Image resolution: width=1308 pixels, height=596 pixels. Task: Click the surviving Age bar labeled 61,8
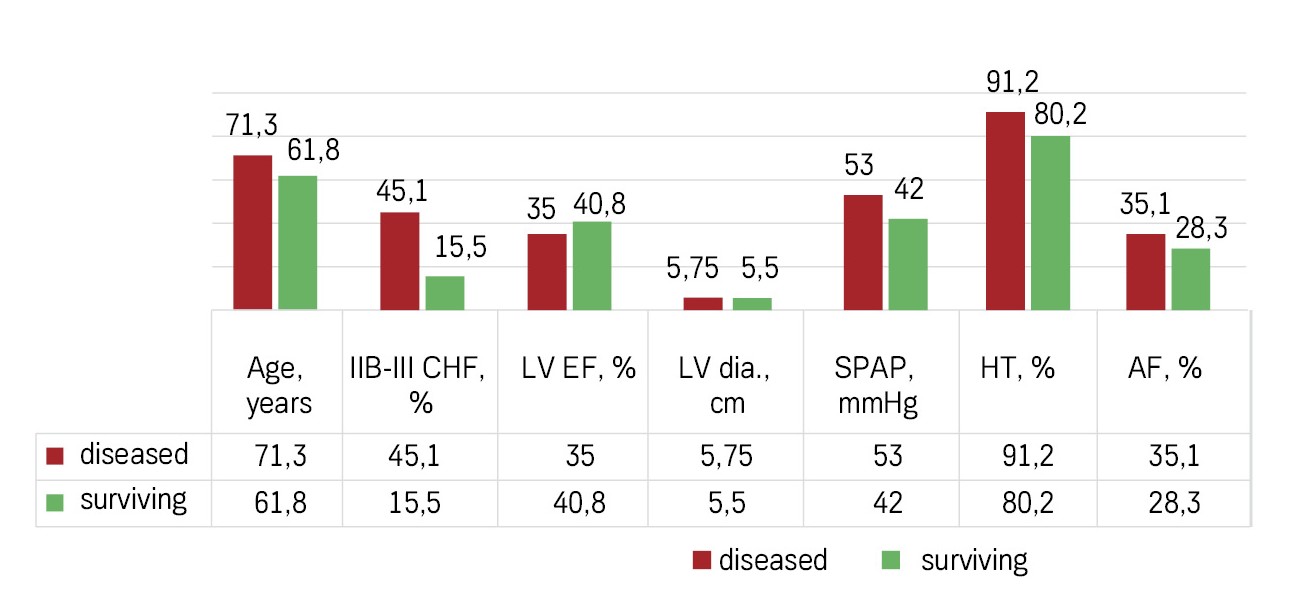[x=298, y=242]
